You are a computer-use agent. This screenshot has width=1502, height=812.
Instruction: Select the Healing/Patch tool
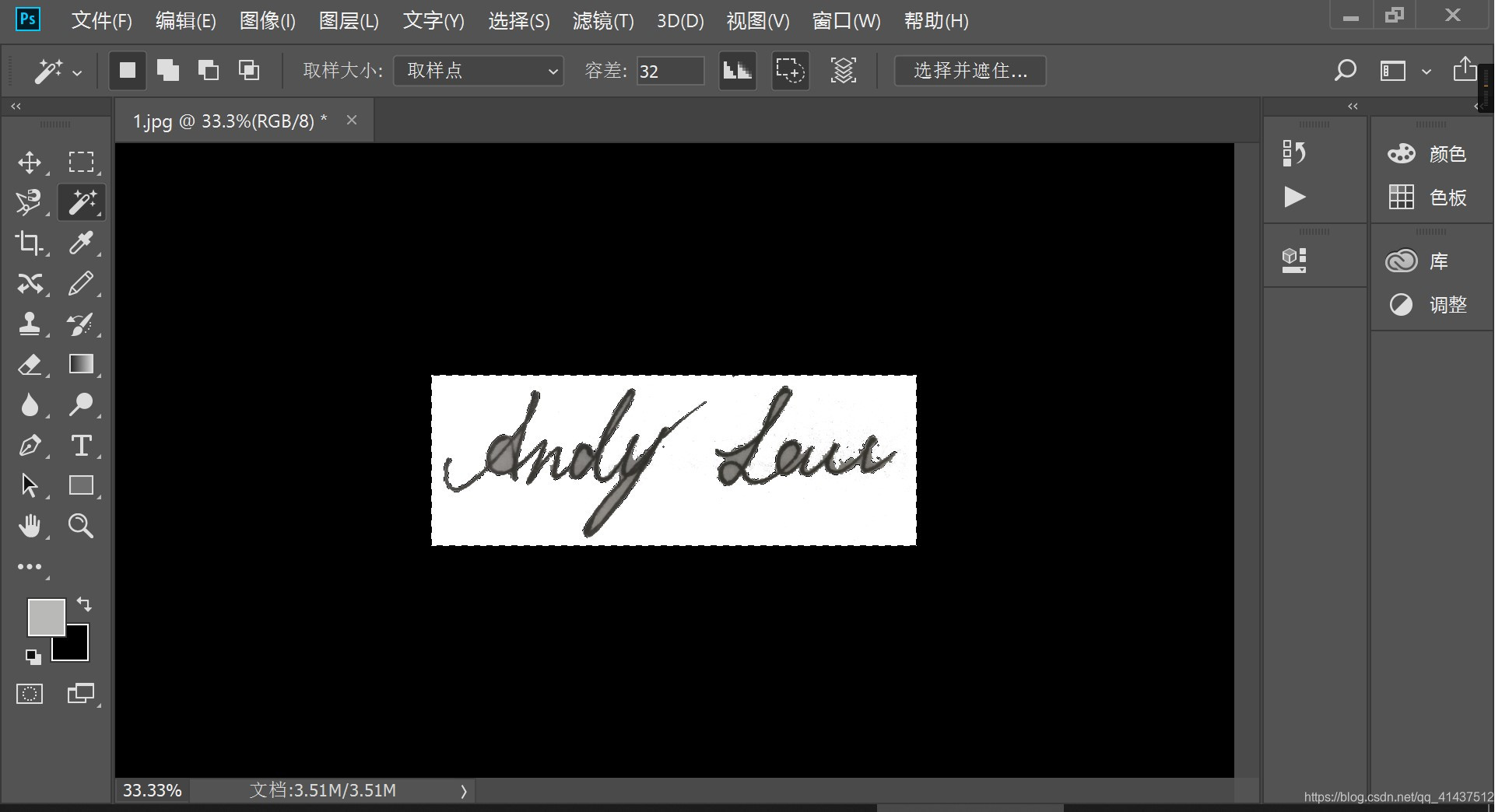[30, 284]
